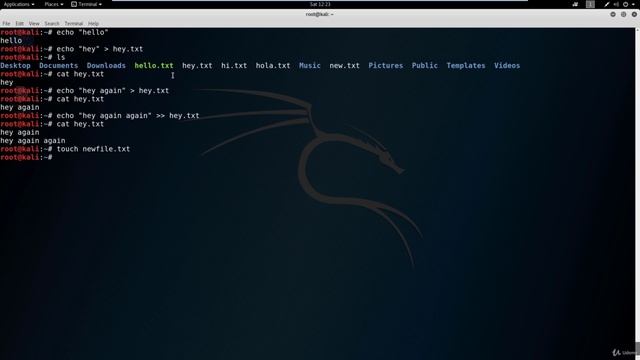Click the 'touch newfile.txt' command line
This screenshot has height=360, width=640.
click(x=65, y=149)
